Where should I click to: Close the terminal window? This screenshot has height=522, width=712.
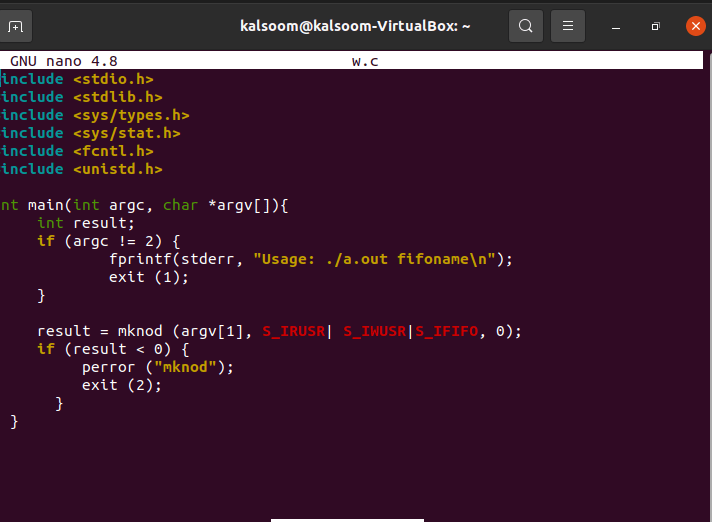click(x=695, y=26)
